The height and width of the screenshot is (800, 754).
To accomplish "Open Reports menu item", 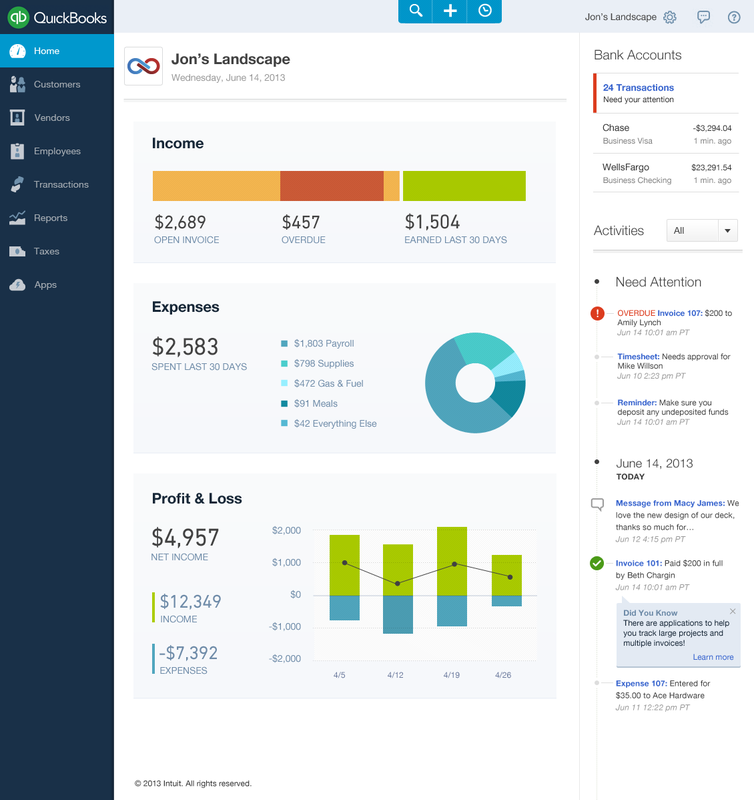I will pos(57,218).
